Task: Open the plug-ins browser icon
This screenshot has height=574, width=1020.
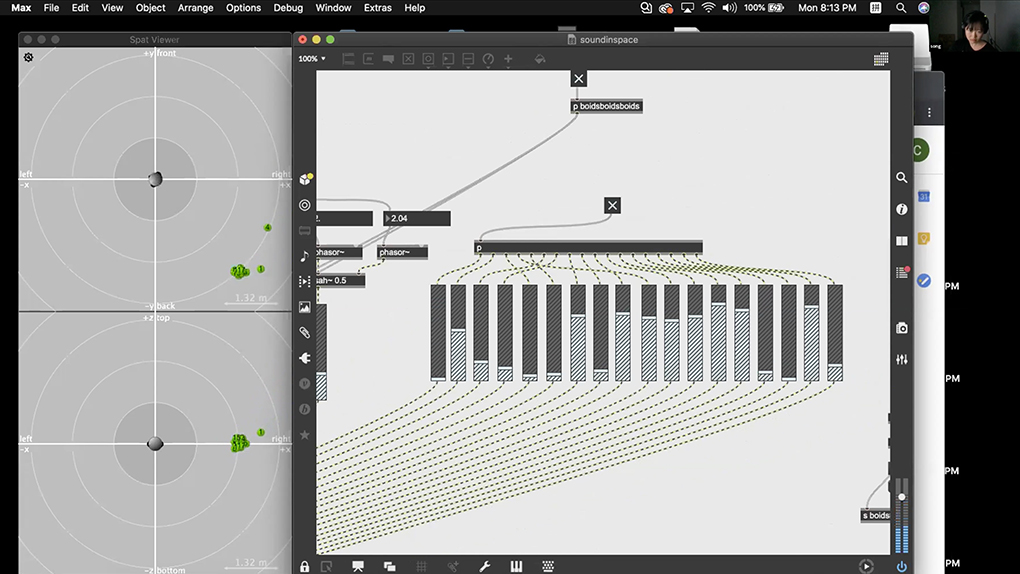Action: 305,358
